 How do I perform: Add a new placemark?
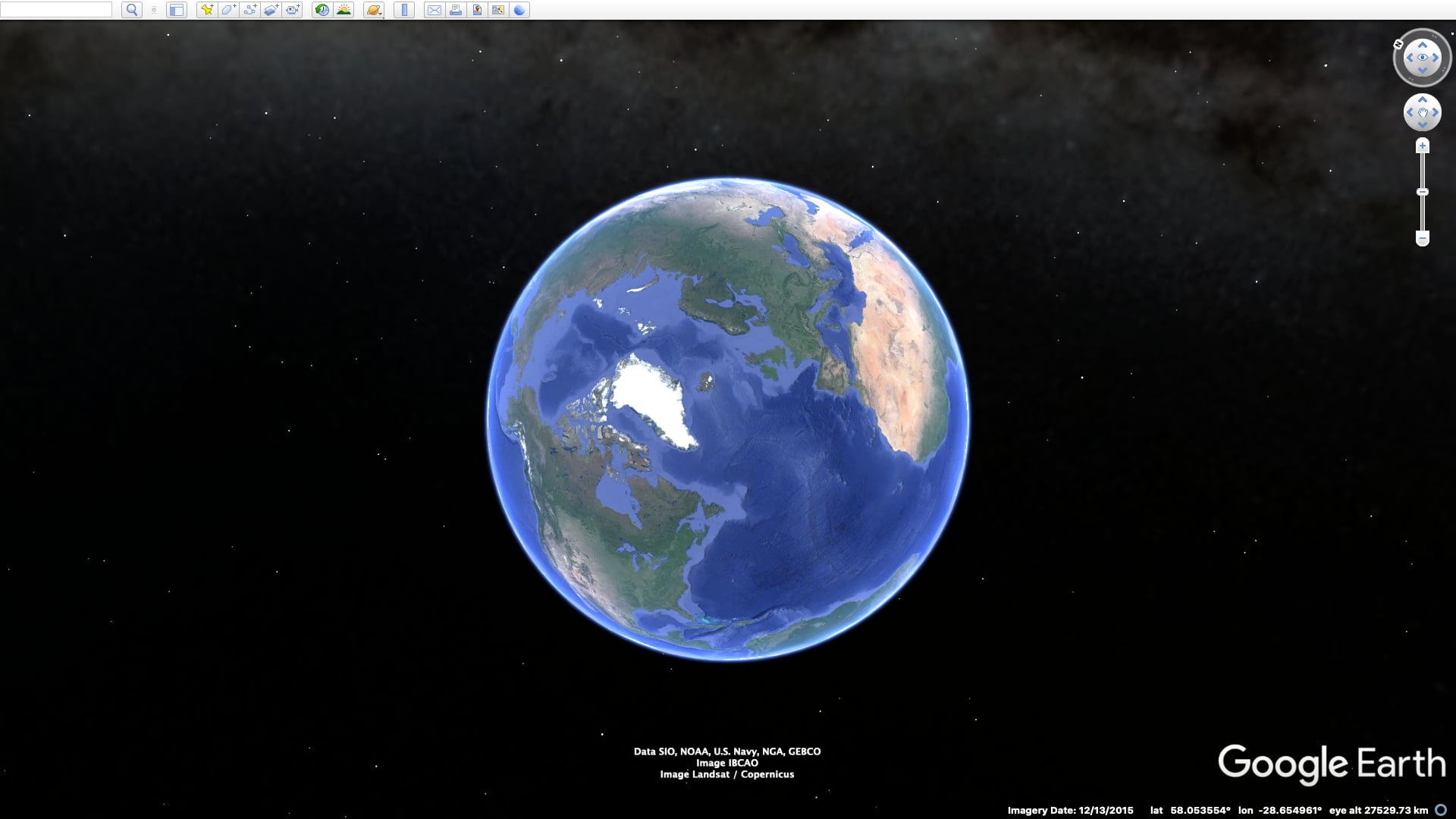pyautogui.click(x=207, y=10)
